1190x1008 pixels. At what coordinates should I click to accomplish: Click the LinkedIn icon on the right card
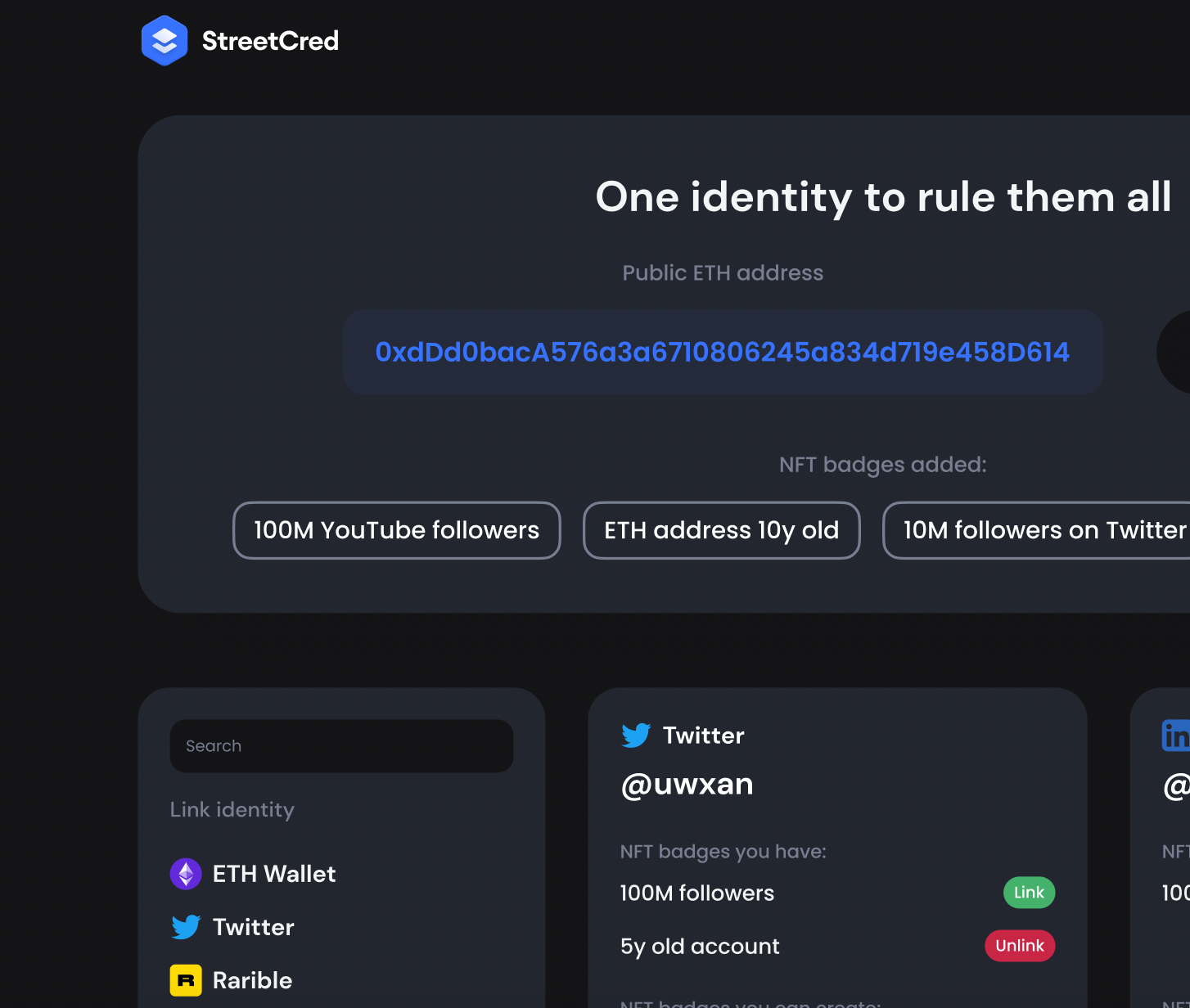coord(1176,735)
